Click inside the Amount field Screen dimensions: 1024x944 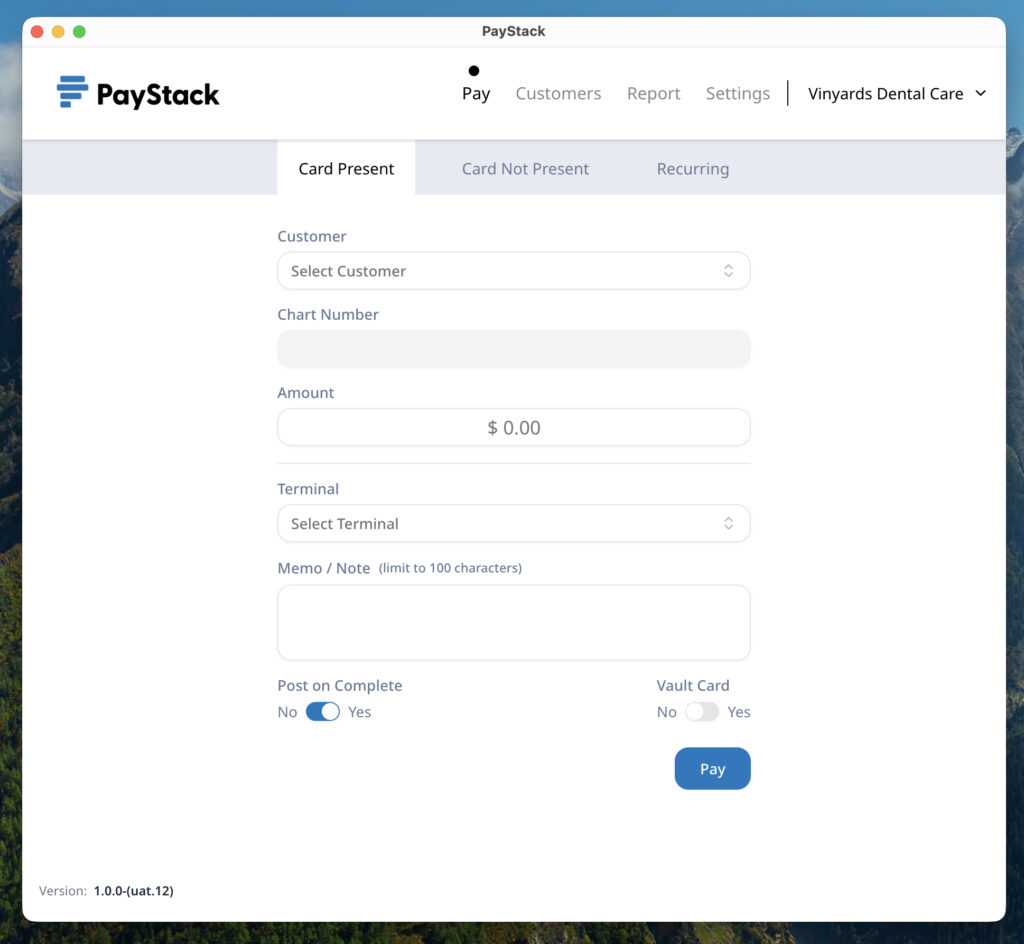513,427
